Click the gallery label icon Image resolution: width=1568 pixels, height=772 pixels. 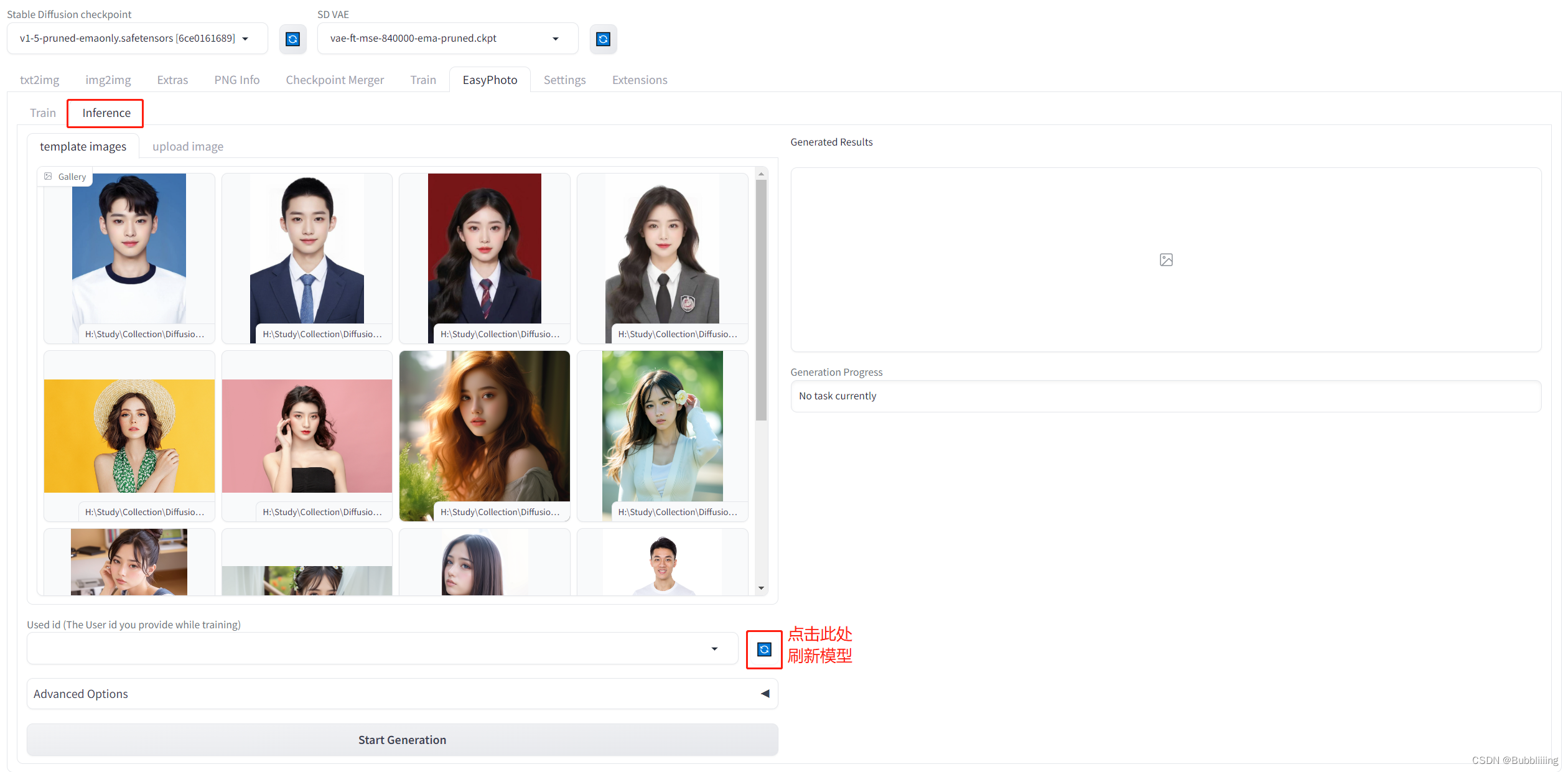(x=48, y=177)
